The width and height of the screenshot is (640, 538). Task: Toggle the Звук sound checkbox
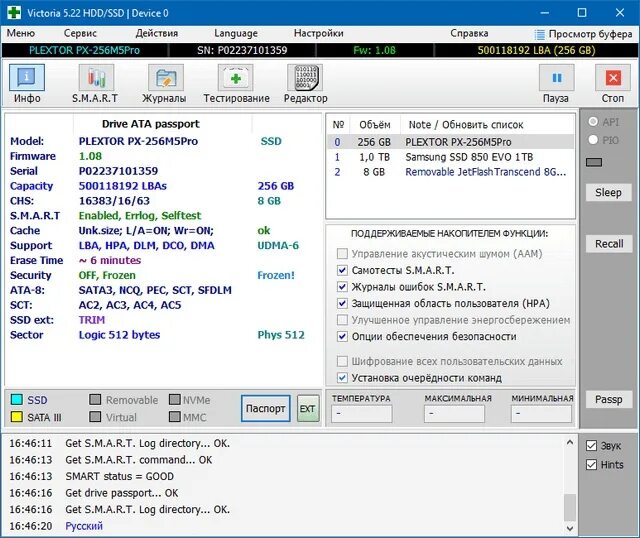point(591,445)
